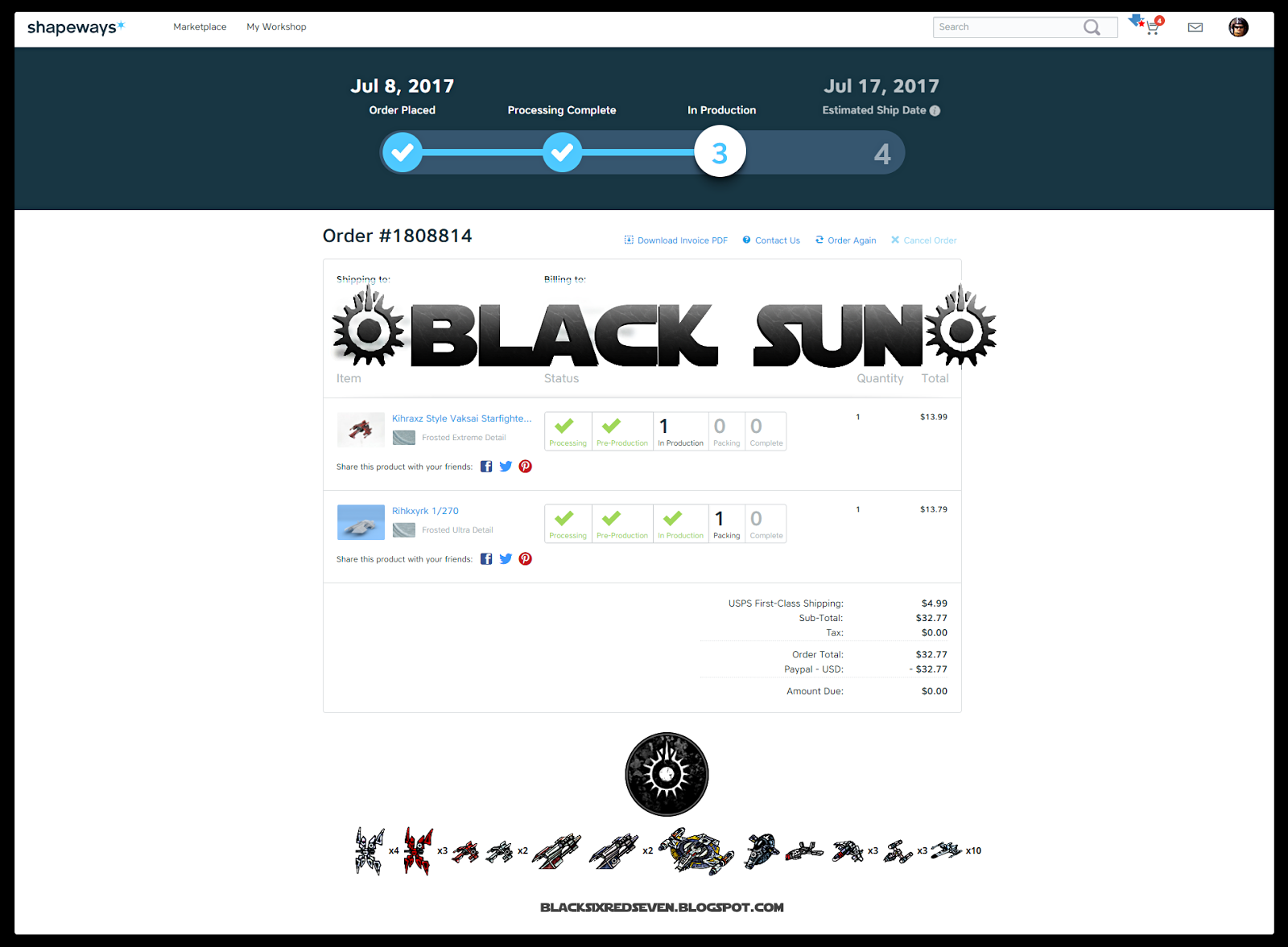Open the Marketplace menu
The height and width of the screenshot is (947, 1288).
pyautogui.click(x=200, y=27)
